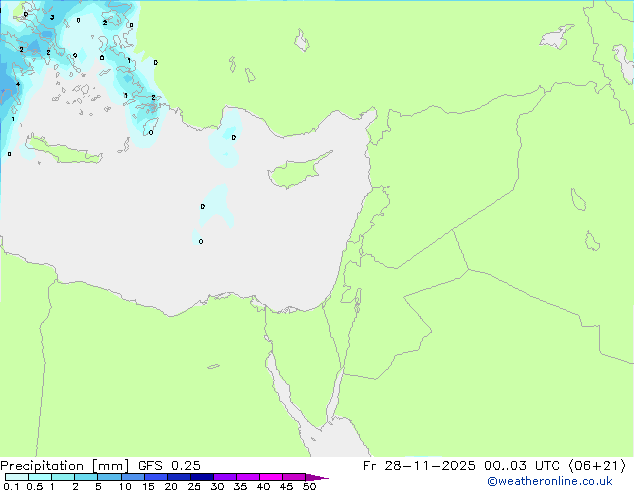Click the legend label "25"

click(194, 486)
